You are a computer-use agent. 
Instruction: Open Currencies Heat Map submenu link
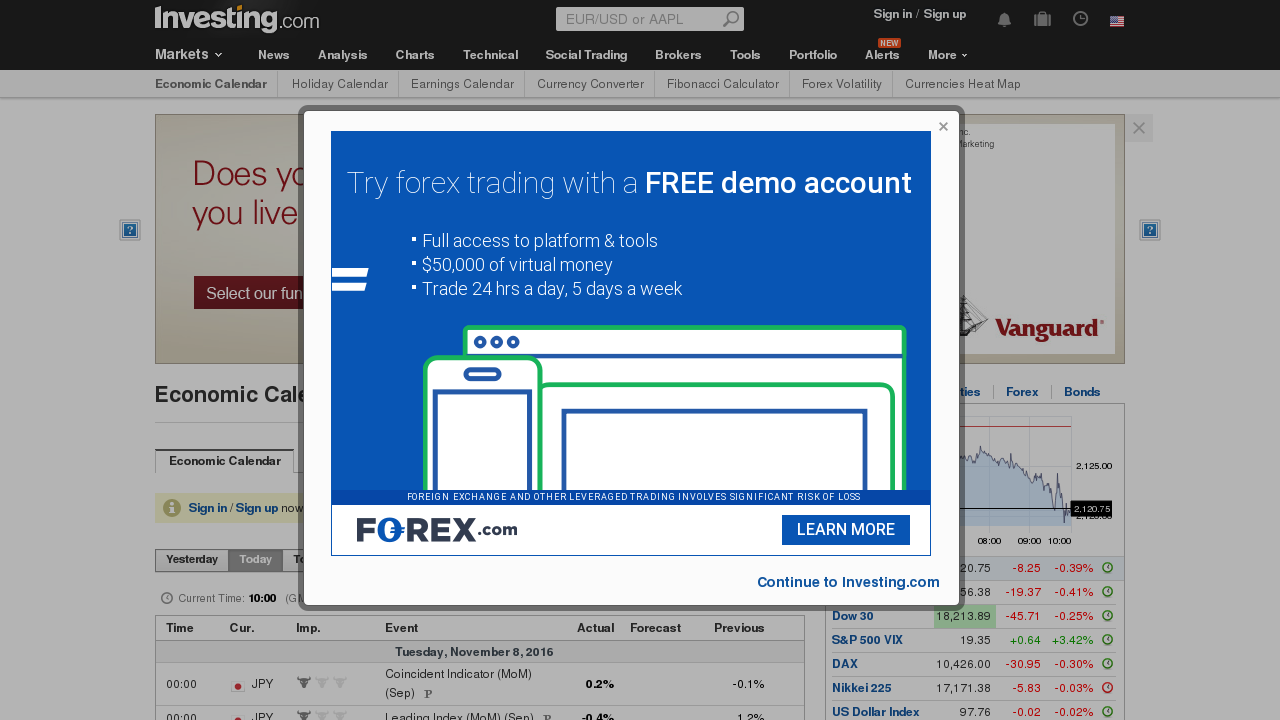963,84
